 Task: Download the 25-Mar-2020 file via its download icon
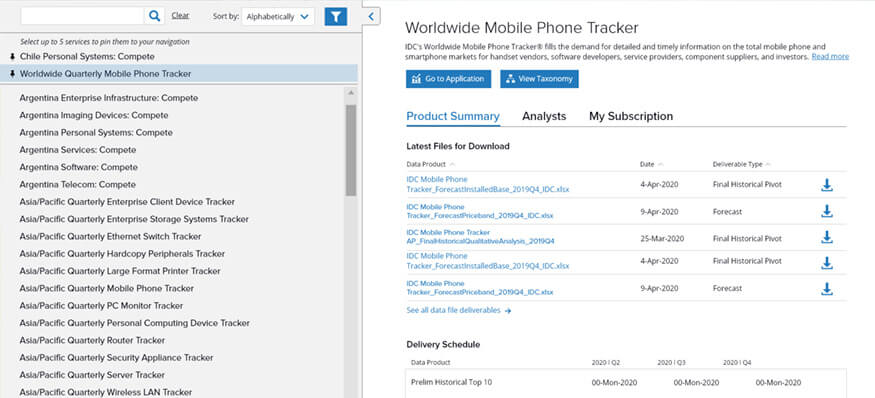point(826,238)
